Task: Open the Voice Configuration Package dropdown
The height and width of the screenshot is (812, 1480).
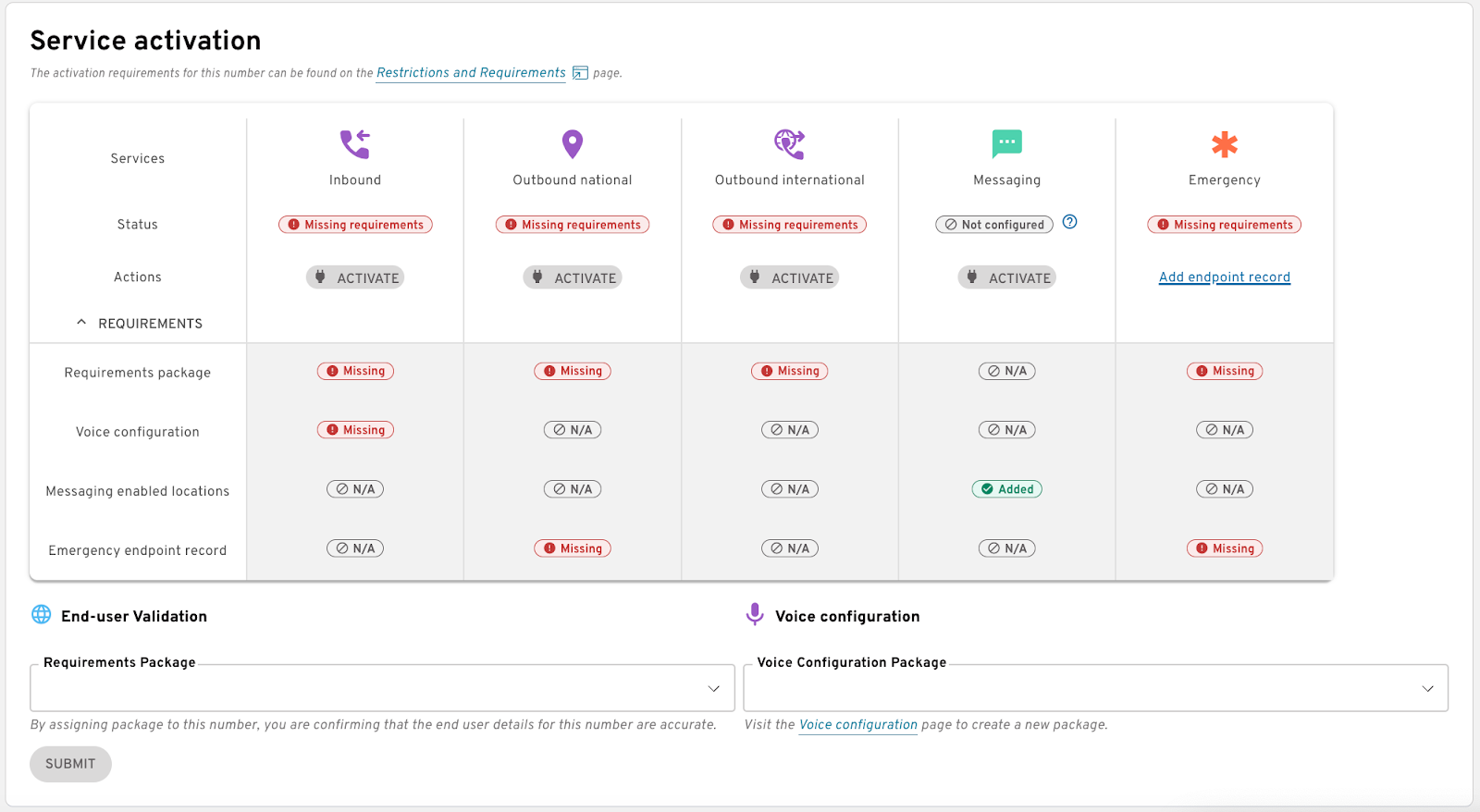Action: click(1096, 688)
